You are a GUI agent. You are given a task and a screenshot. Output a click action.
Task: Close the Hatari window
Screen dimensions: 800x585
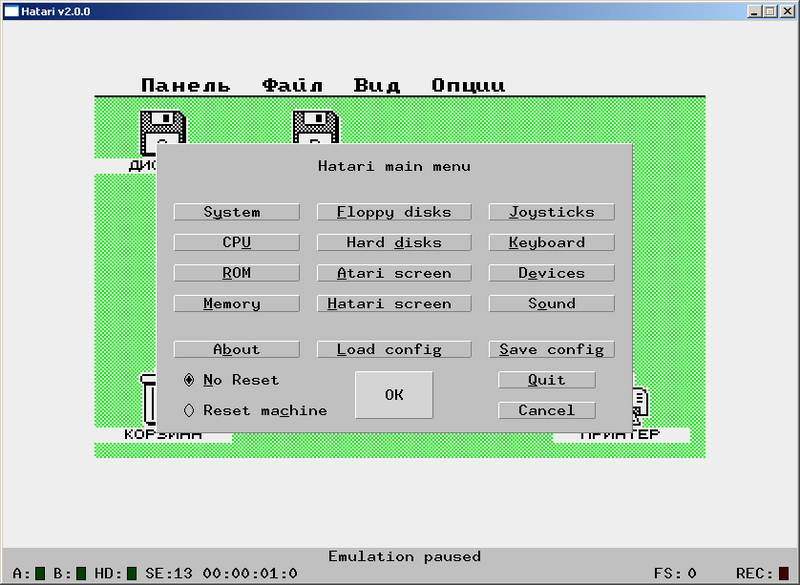[787, 11]
